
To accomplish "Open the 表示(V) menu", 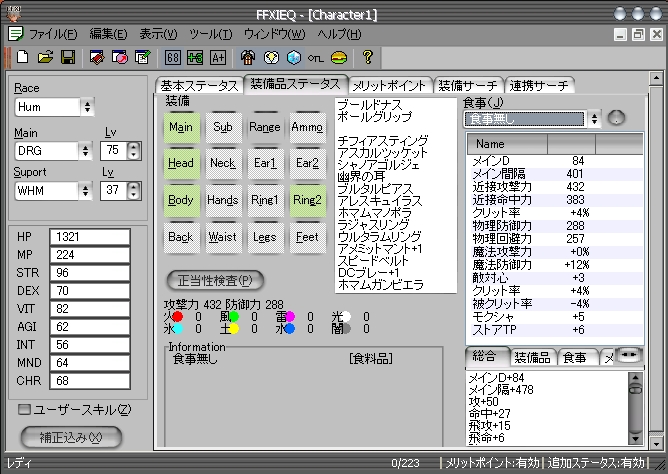I will 158,34.
